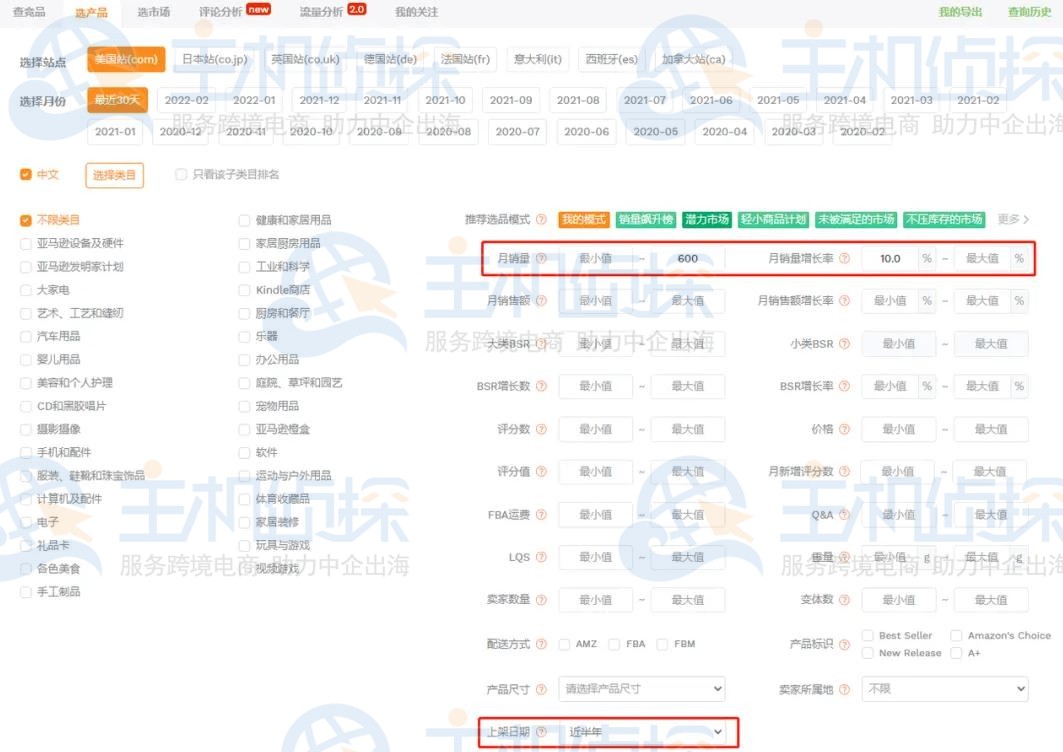Click 价格 minimum value field
The width and height of the screenshot is (1063, 752).
point(899,429)
